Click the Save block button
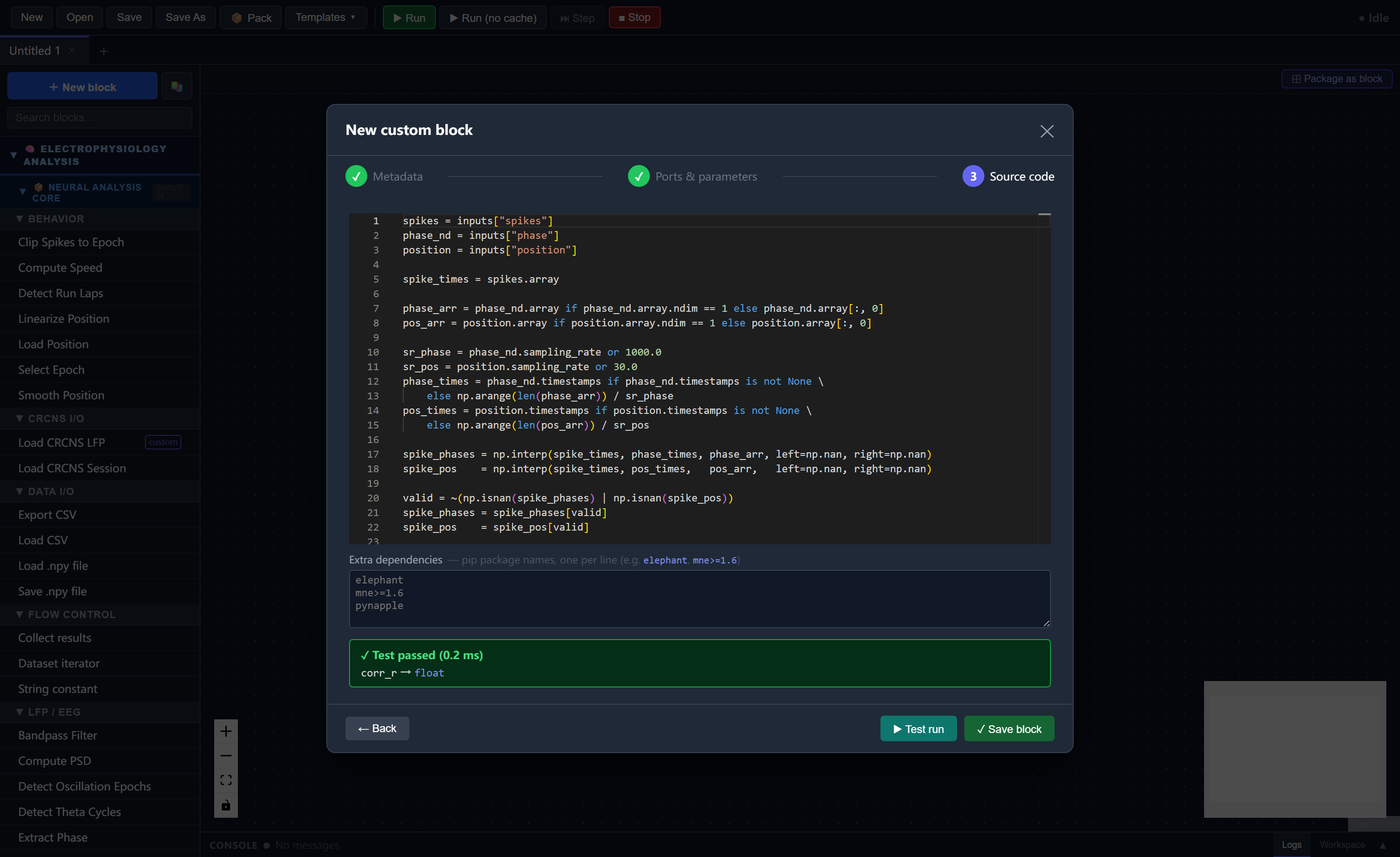Viewport: 1400px width, 857px height. tap(1009, 728)
